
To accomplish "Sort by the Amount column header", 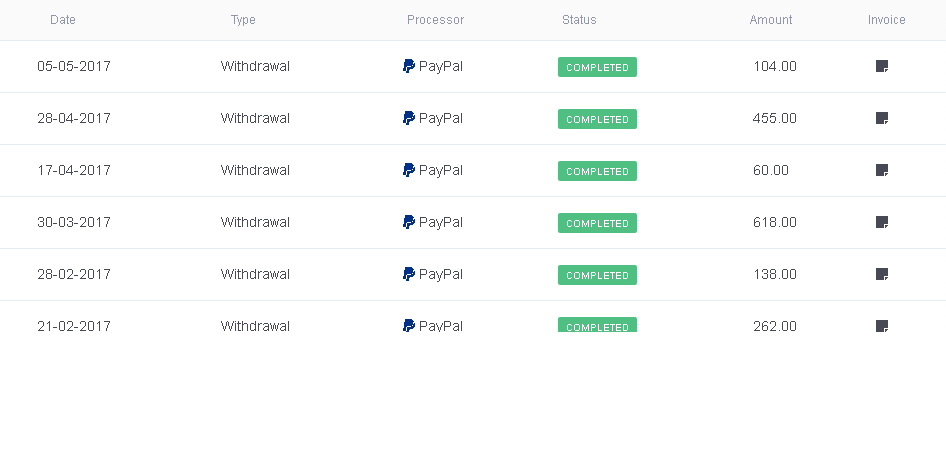I will coord(771,20).
